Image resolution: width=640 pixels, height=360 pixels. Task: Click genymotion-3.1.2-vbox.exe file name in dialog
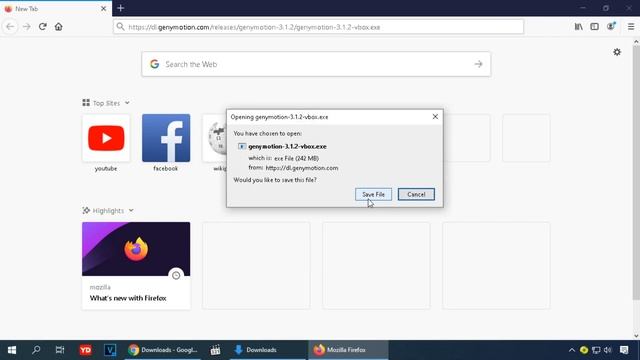[287, 146]
